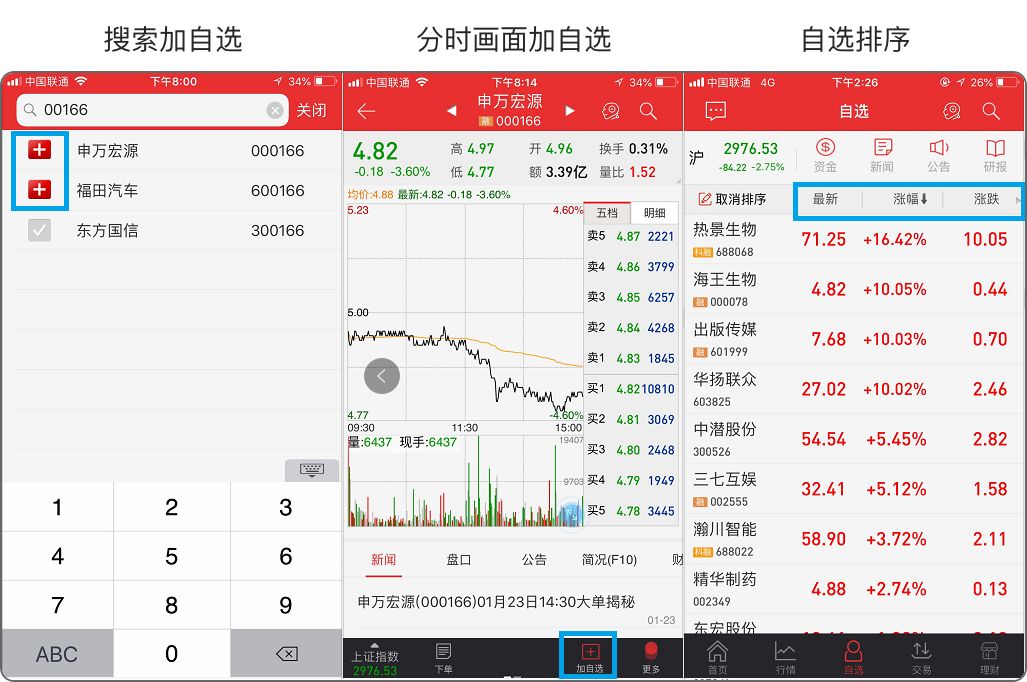Tap the backspace key on the keypad
This screenshot has height=682, width=1027.
pyautogui.click(x=286, y=654)
